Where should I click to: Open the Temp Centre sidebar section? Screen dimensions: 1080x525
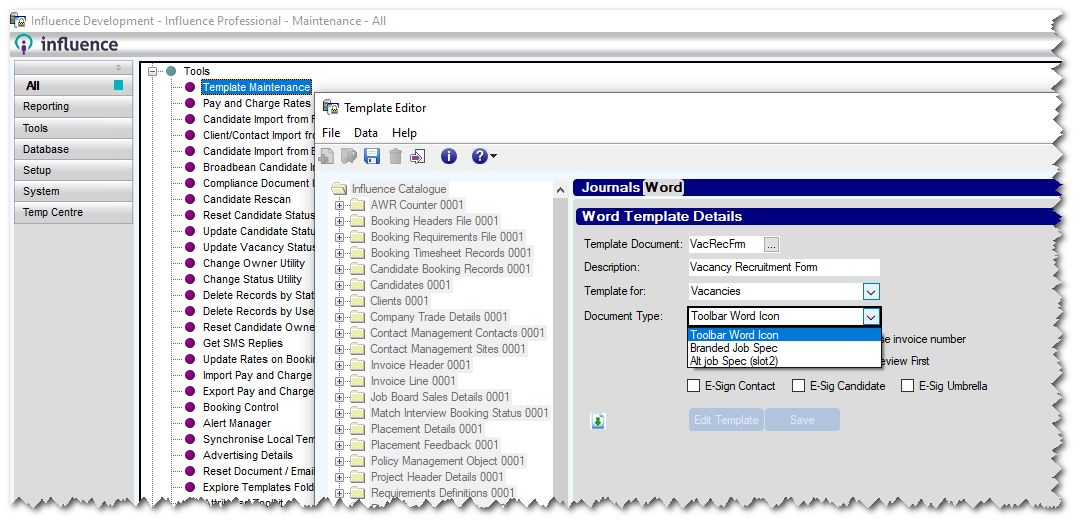[x=73, y=212]
